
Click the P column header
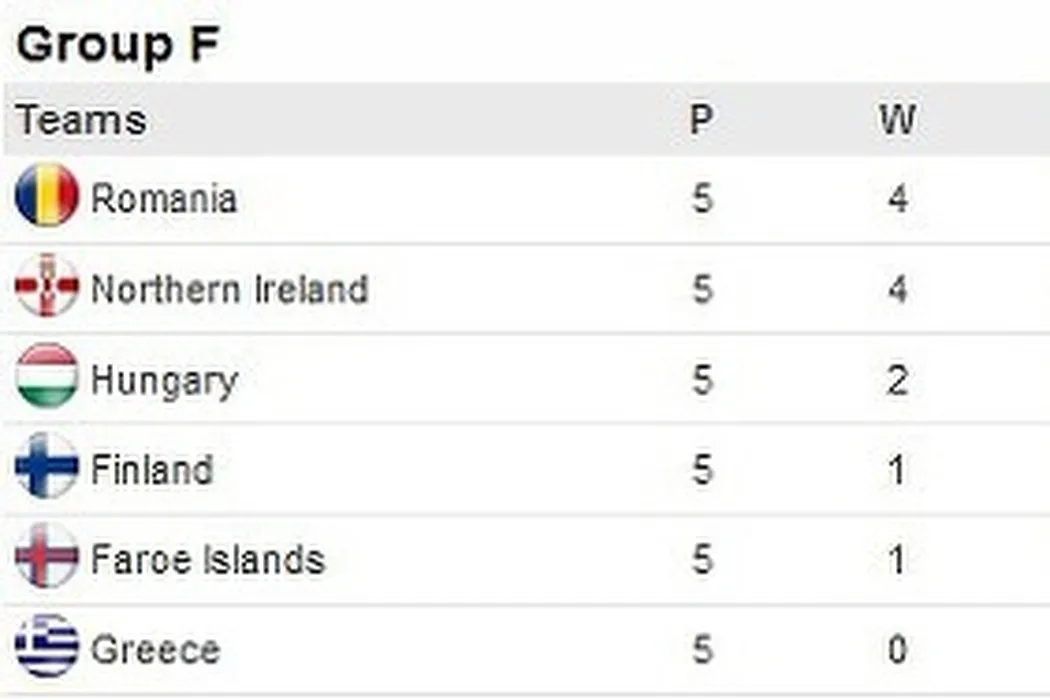[x=702, y=120]
